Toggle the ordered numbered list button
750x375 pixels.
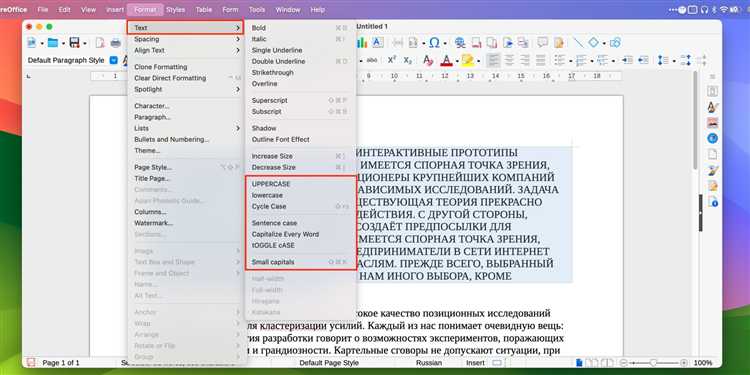click(581, 60)
